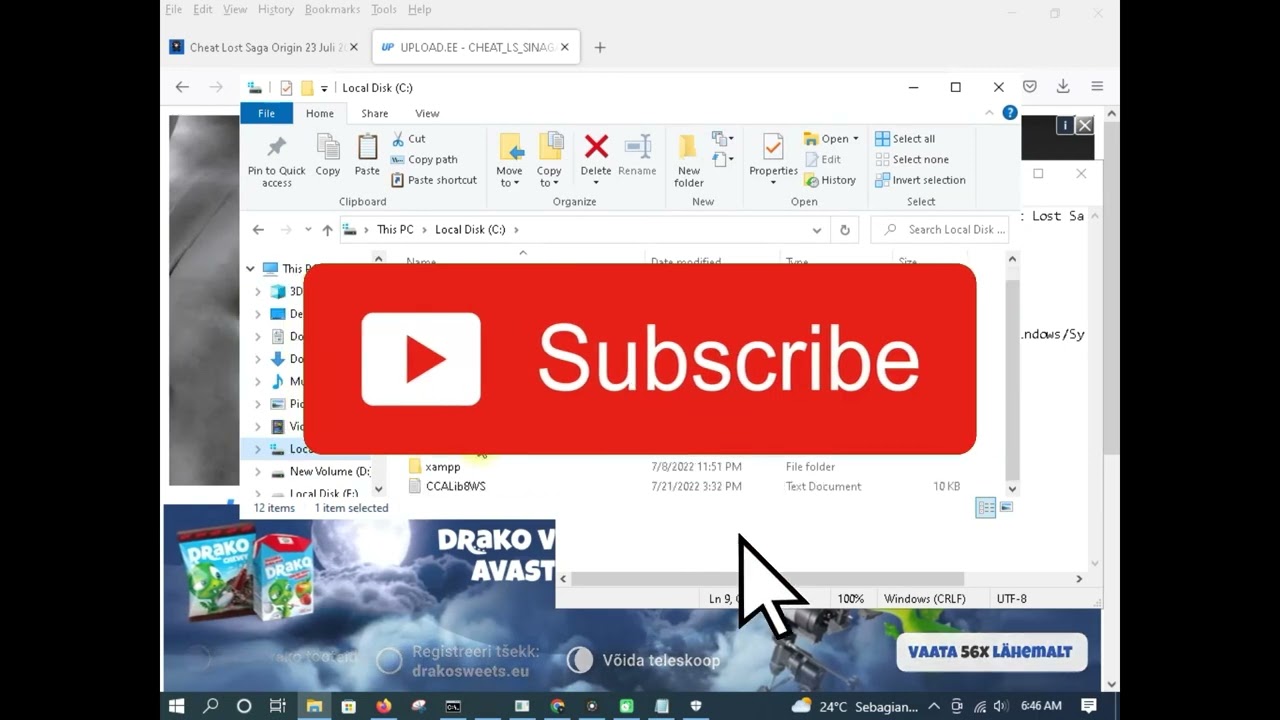Screen dimensions: 1280x720
Task: Close the UPLOAD.EE browser tab
Action: pos(565,47)
